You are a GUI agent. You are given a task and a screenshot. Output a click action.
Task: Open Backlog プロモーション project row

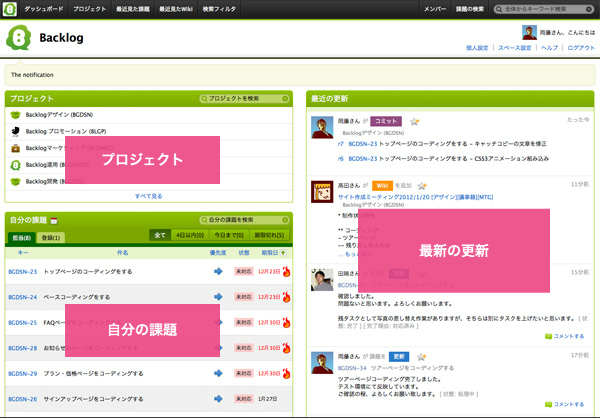pyautogui.click(x=148, y=131)
